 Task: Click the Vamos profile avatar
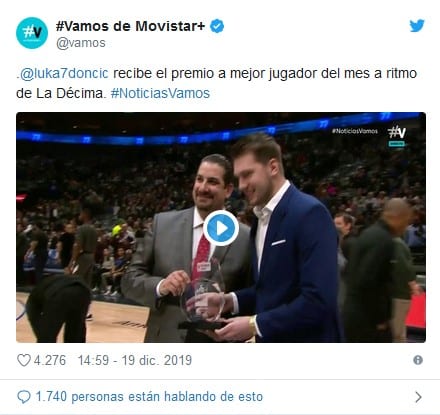pos(32,33)
